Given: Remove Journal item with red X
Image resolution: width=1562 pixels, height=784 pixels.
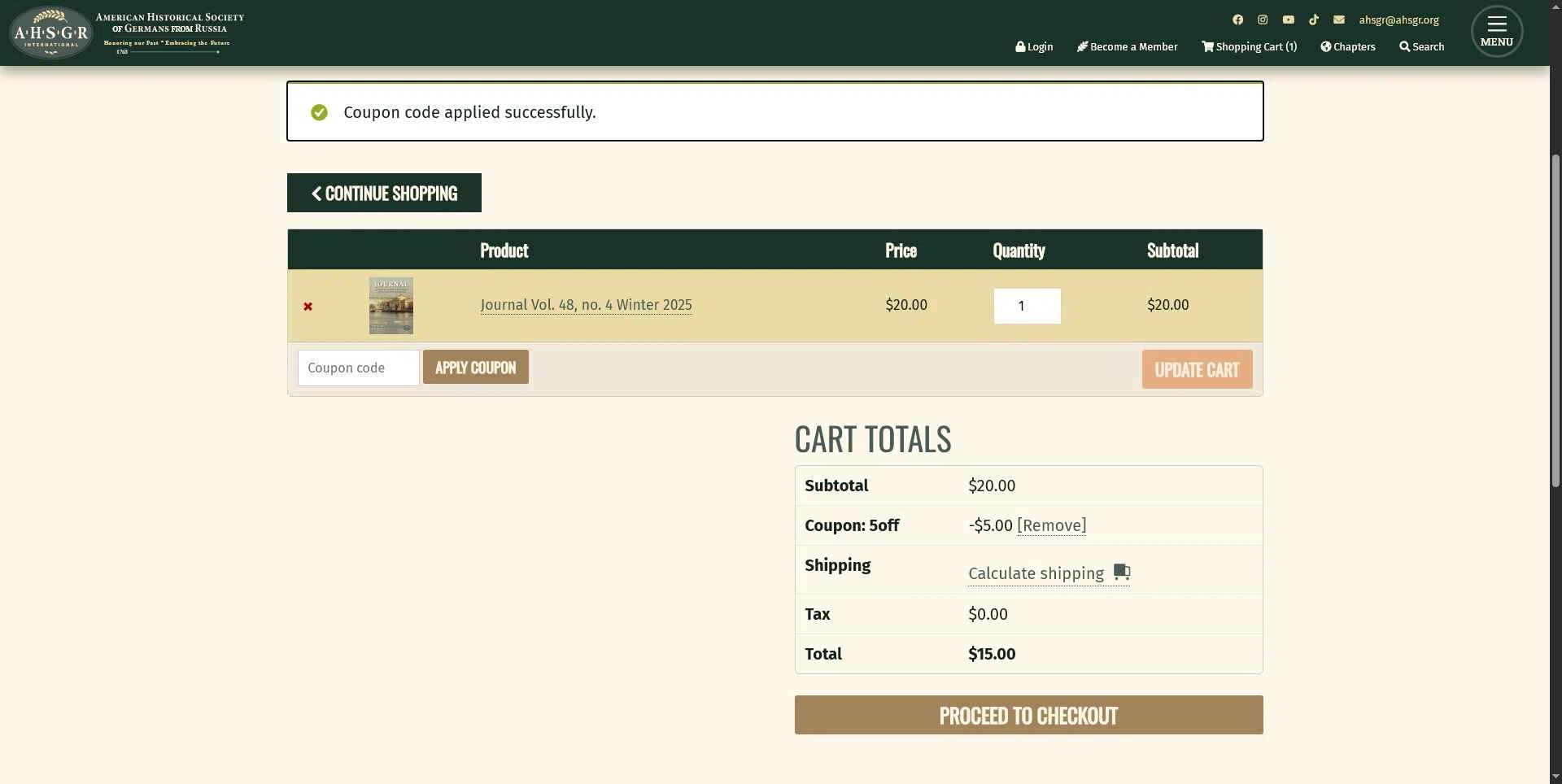Looking at the screenshot, I should click(308, 307).
